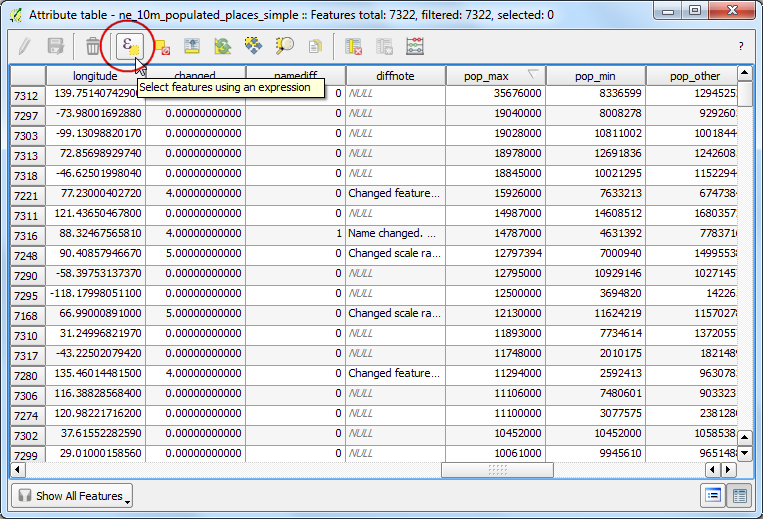The image size is (763, 519).
Task: Click the Delete column icon
Action: tap(354, 47)
